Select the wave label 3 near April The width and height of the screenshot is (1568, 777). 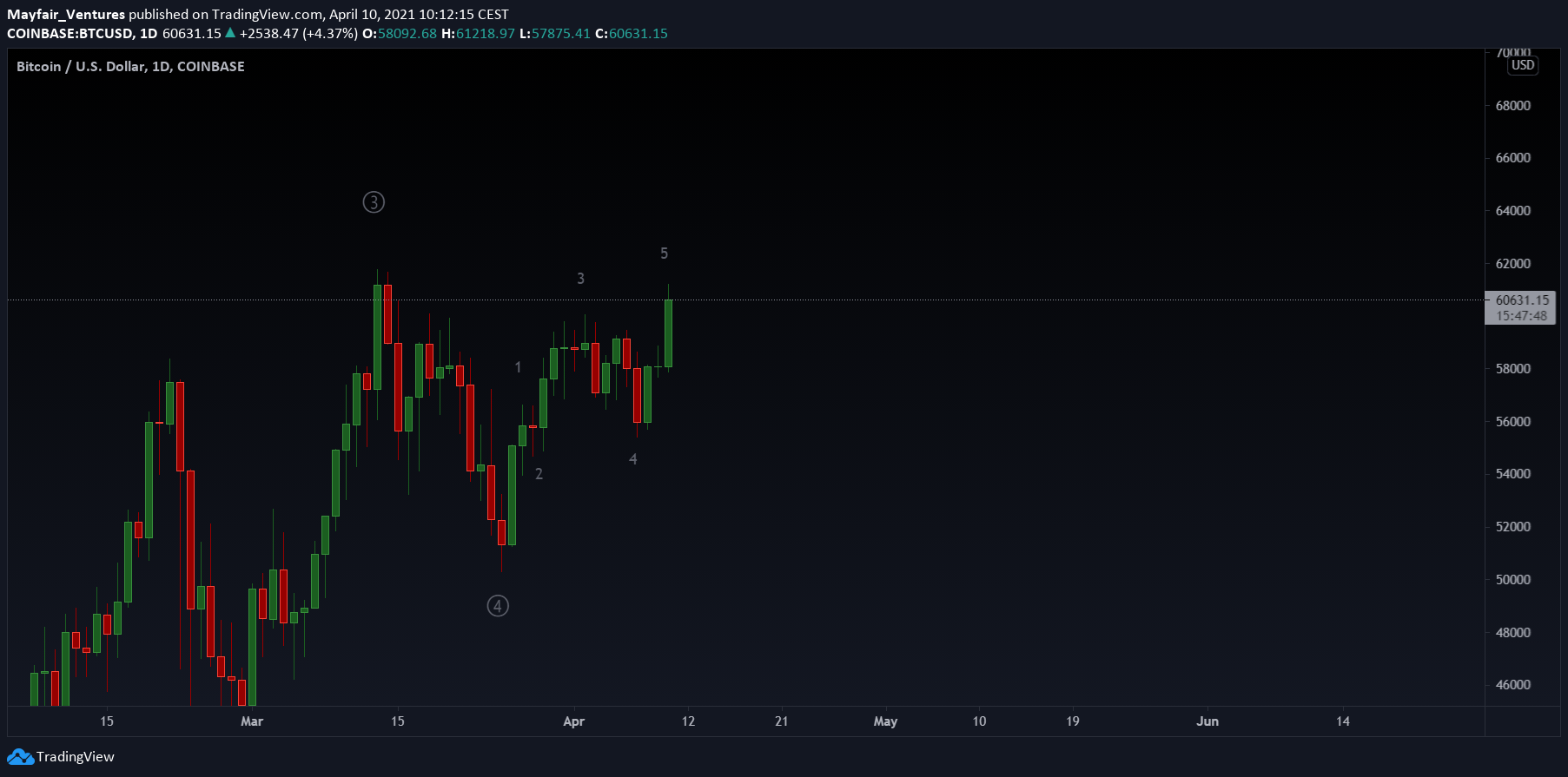coord(581,279)
